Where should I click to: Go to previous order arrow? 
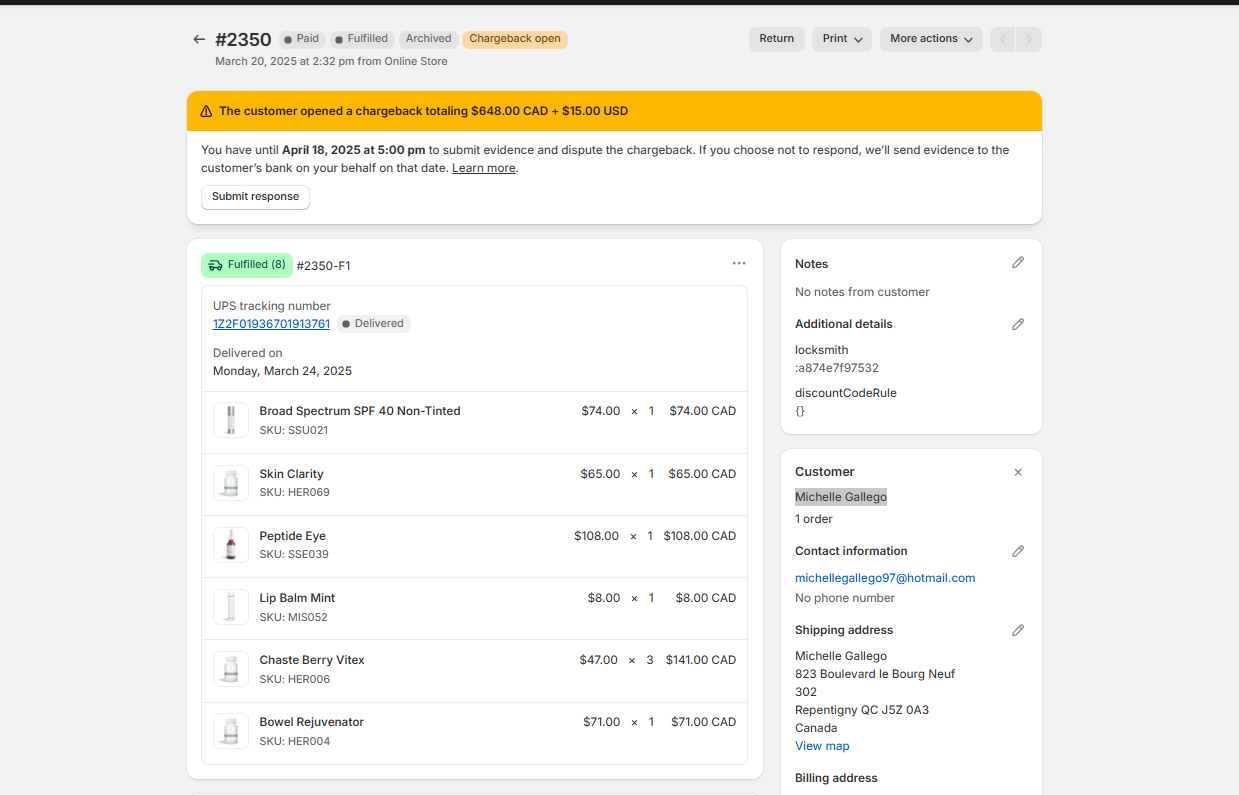(x=1003, y=40)
